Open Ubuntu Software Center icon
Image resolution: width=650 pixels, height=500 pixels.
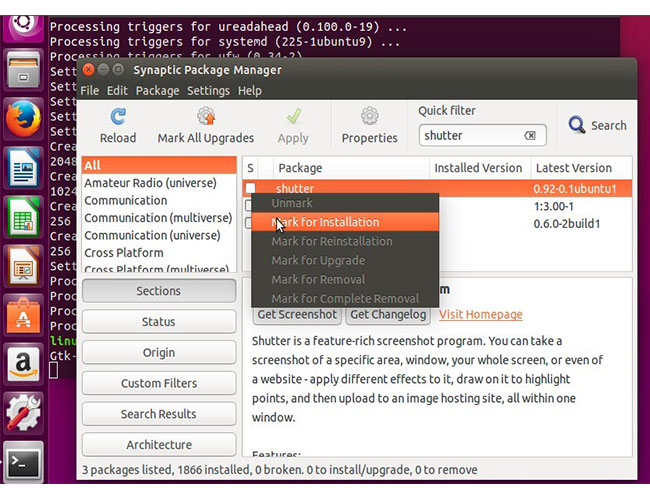(23, 315)
